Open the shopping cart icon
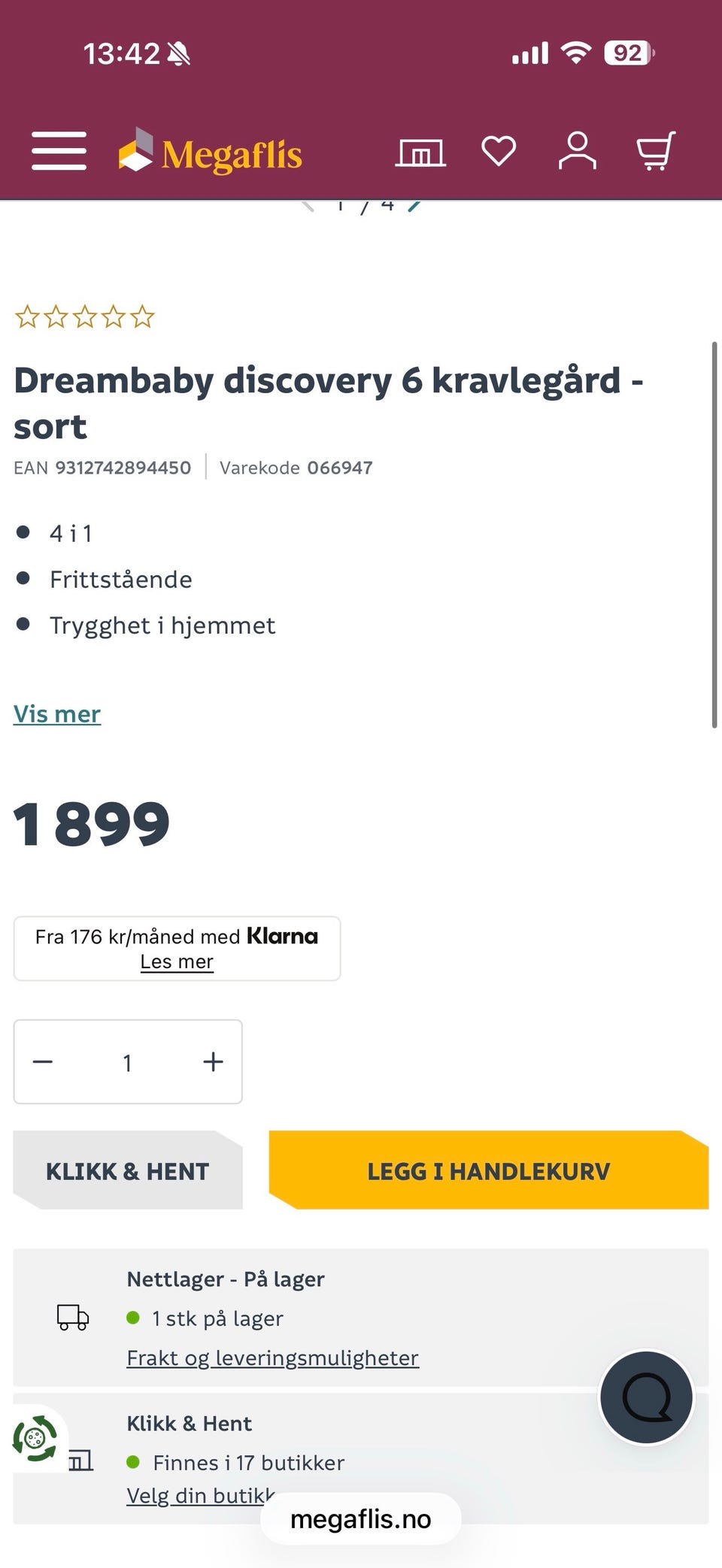Viewport: 722px width, 1568px height. [x=656, y=151]
